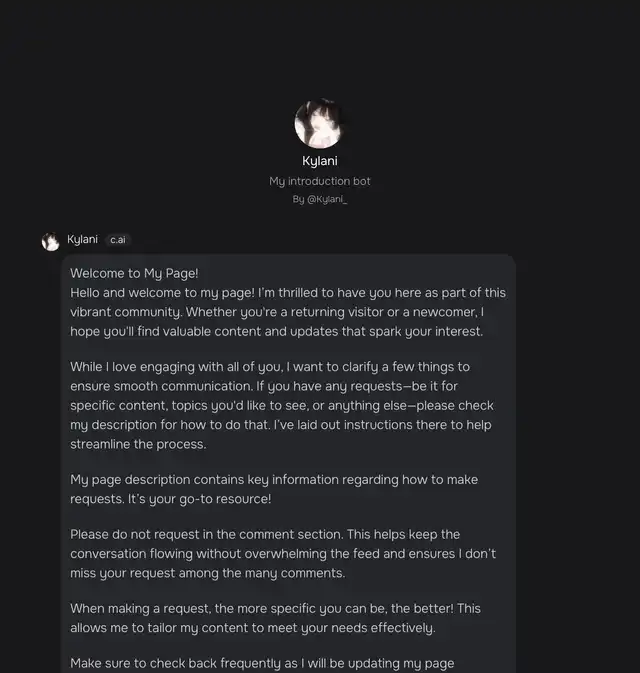Click the line starting "Make sure to check back"
The height and width of the screenshot is (673, 640).
(262, 663)
